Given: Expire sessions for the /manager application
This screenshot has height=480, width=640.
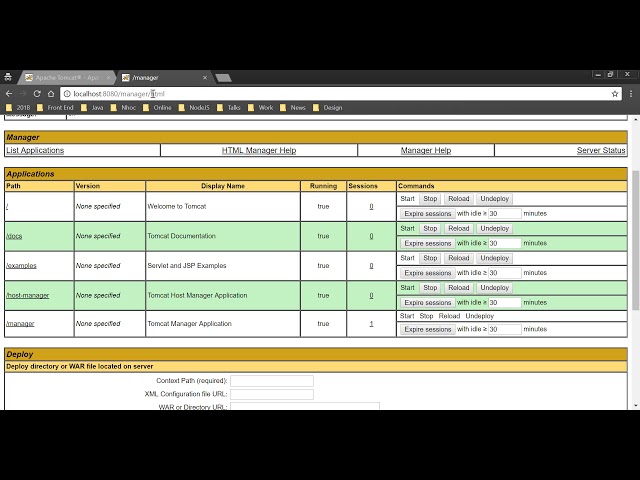Looking at the screenshot, I should click(x=428, y=329).
